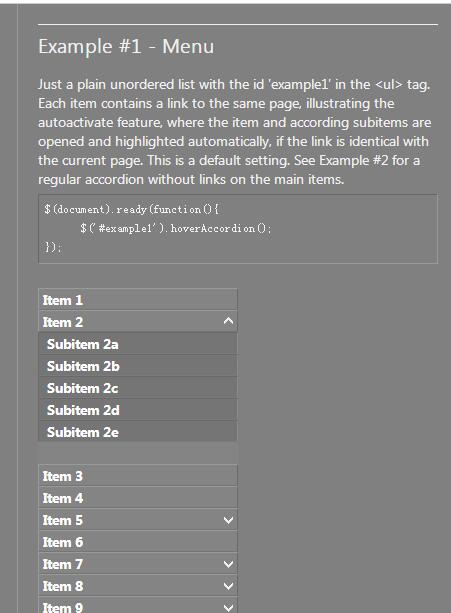Expand Item 7 with its down chevron

228,564
